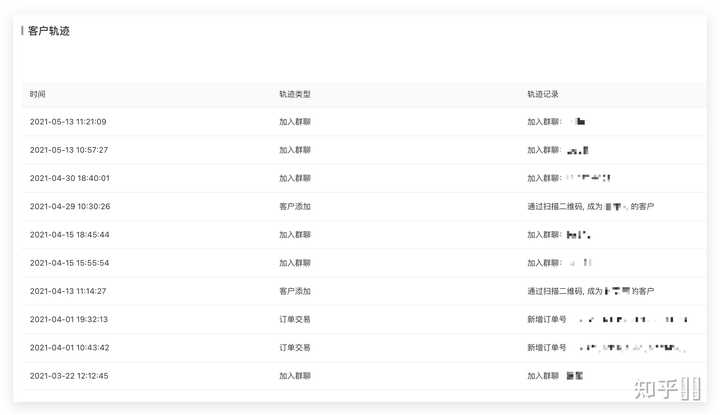720x415 pixels.
Task: Click 客户添加 type in the 04-29 row
Action: pyautogui.click(x=295, y=206)
